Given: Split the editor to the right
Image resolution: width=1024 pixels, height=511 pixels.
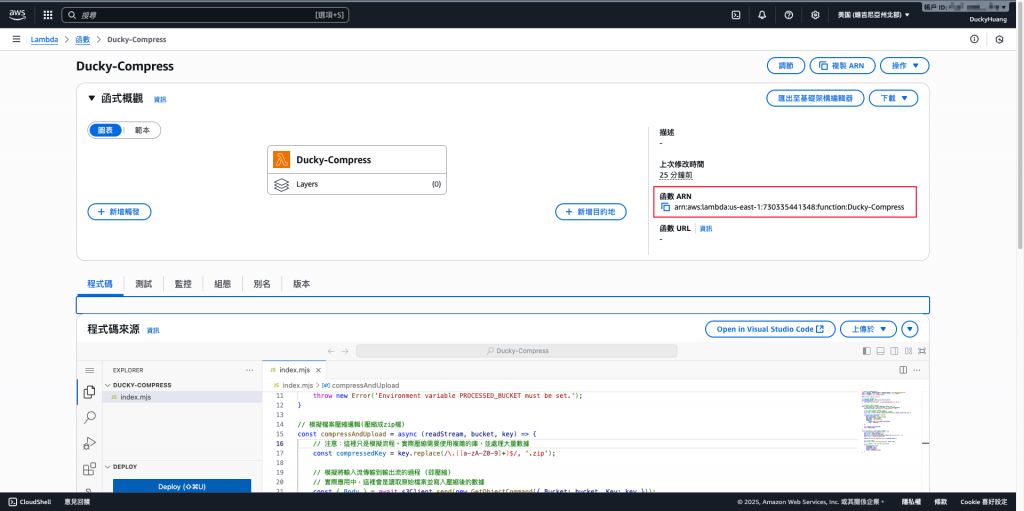Looking at the screenshot, I should pyautogui.click(x=903, y=370).
